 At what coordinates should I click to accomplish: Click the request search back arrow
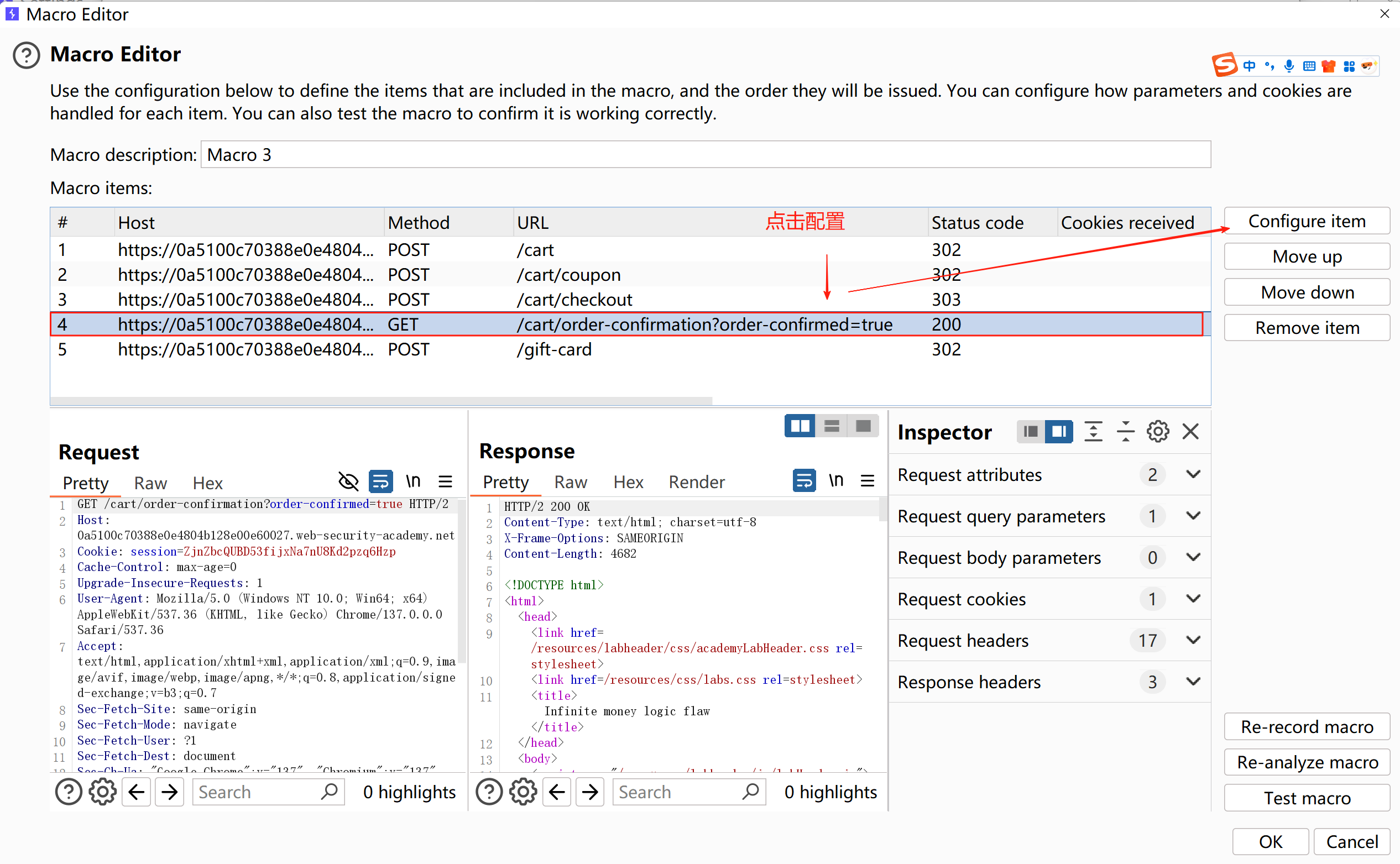pos(137,792)
